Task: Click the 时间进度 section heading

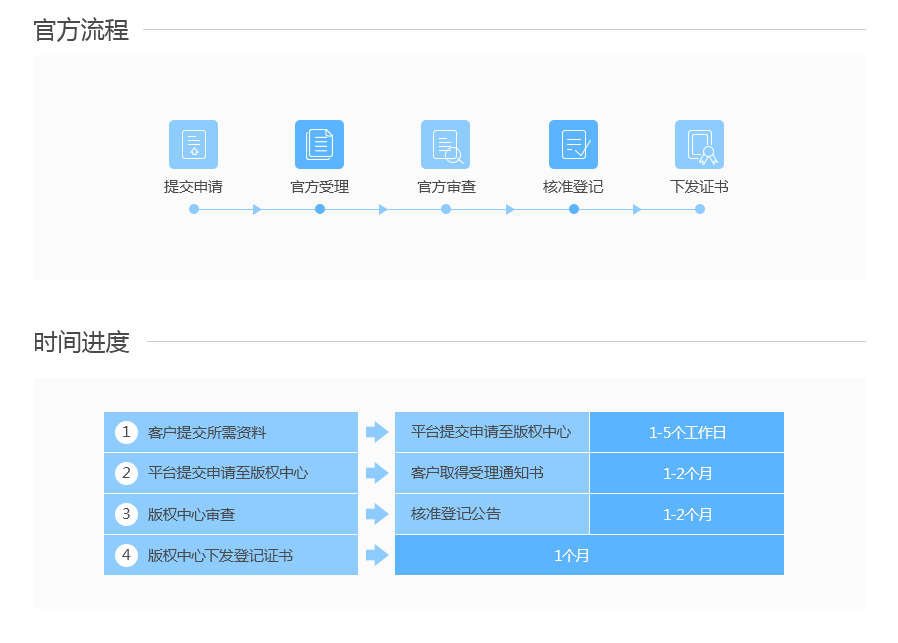Action: tap(81, 342)
